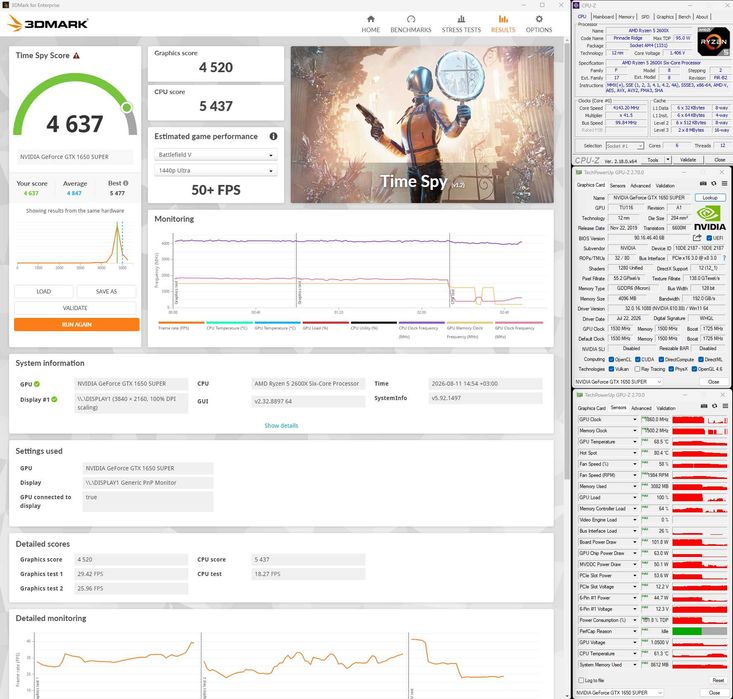Toggle the UEFI checkbox in GPU-Z
Screen dimensions: 733x699
[709, 238]
